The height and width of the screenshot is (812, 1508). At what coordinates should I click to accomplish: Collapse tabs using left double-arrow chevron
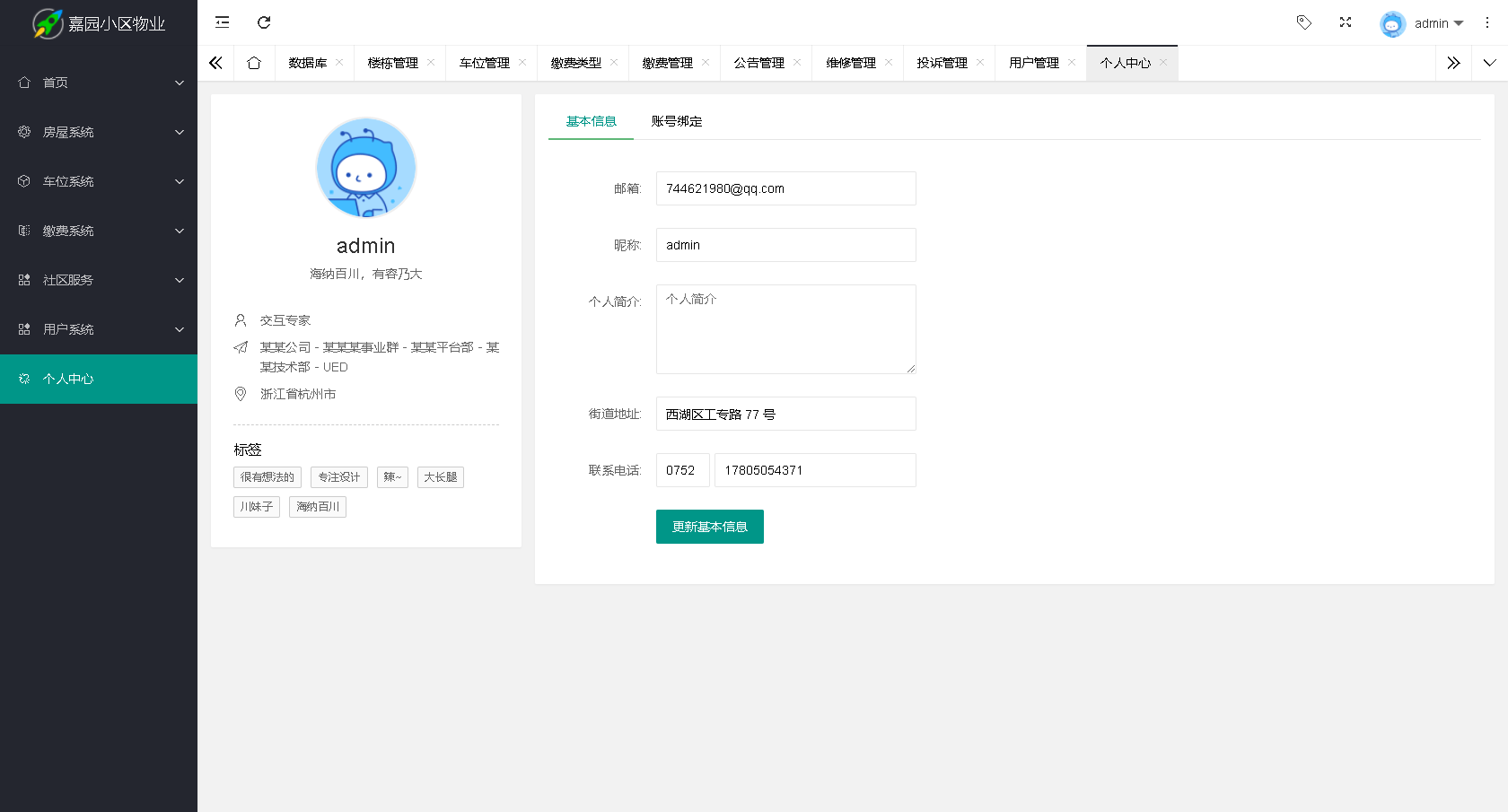[215, 63]
